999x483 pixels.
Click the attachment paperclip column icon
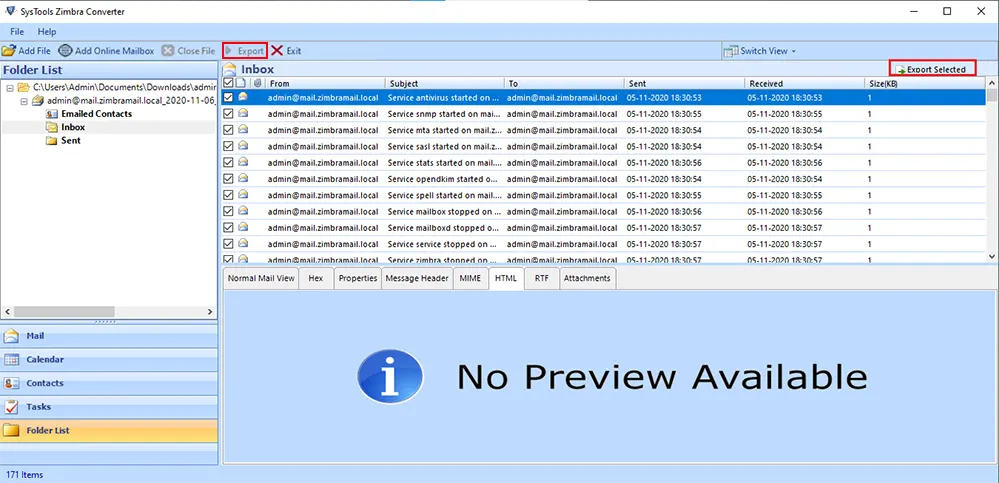tap(257, 83)
